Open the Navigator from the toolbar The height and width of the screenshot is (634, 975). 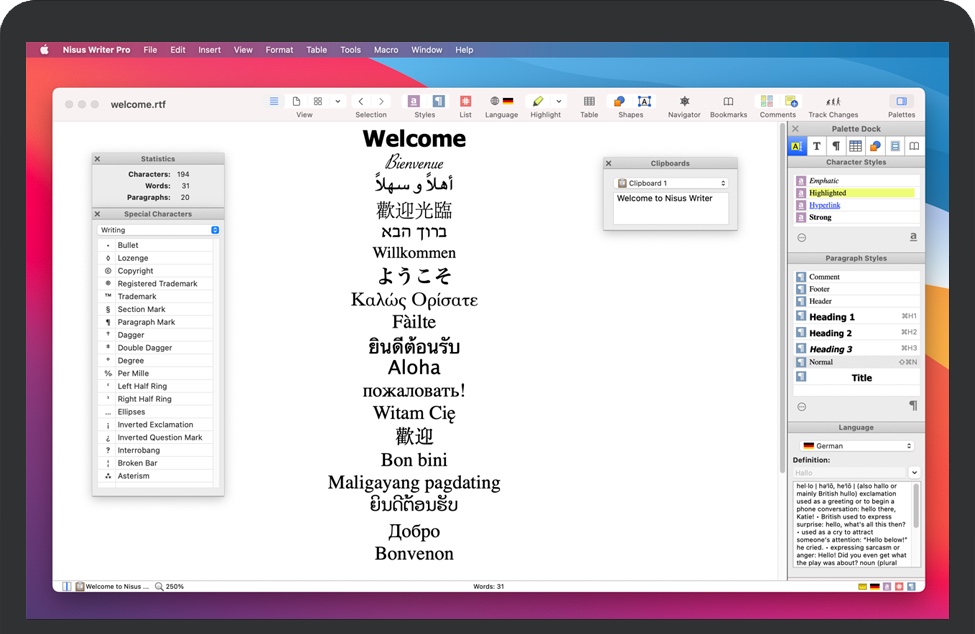click(x=684, y=102)
